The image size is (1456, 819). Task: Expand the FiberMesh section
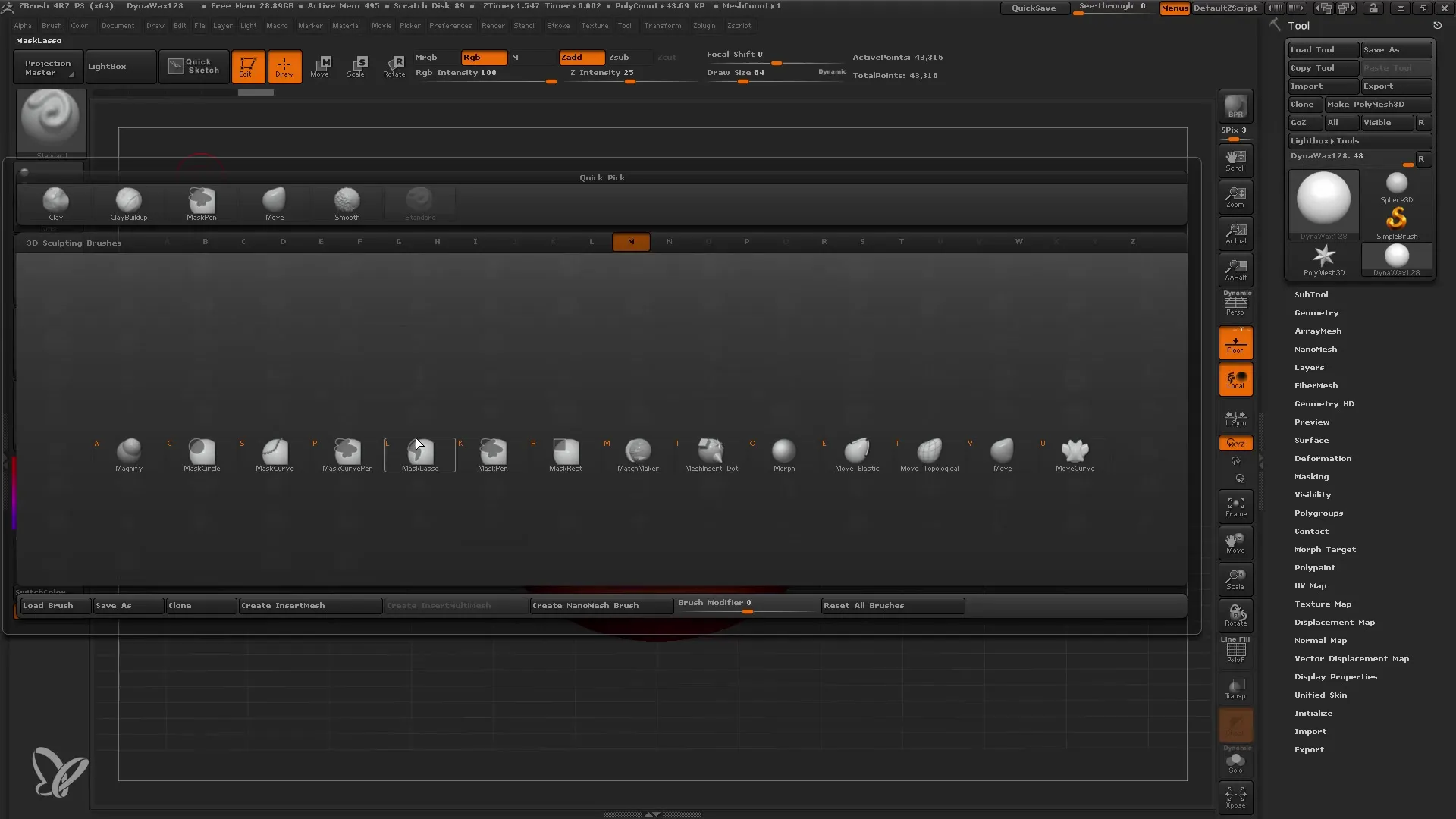[1316, 385]
